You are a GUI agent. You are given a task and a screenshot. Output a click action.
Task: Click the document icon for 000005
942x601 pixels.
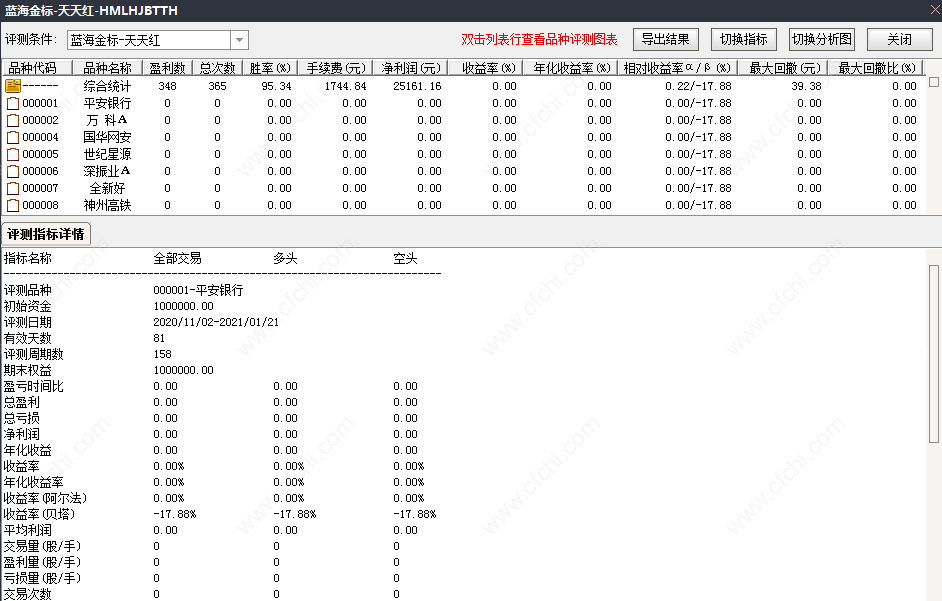(13, 154)
